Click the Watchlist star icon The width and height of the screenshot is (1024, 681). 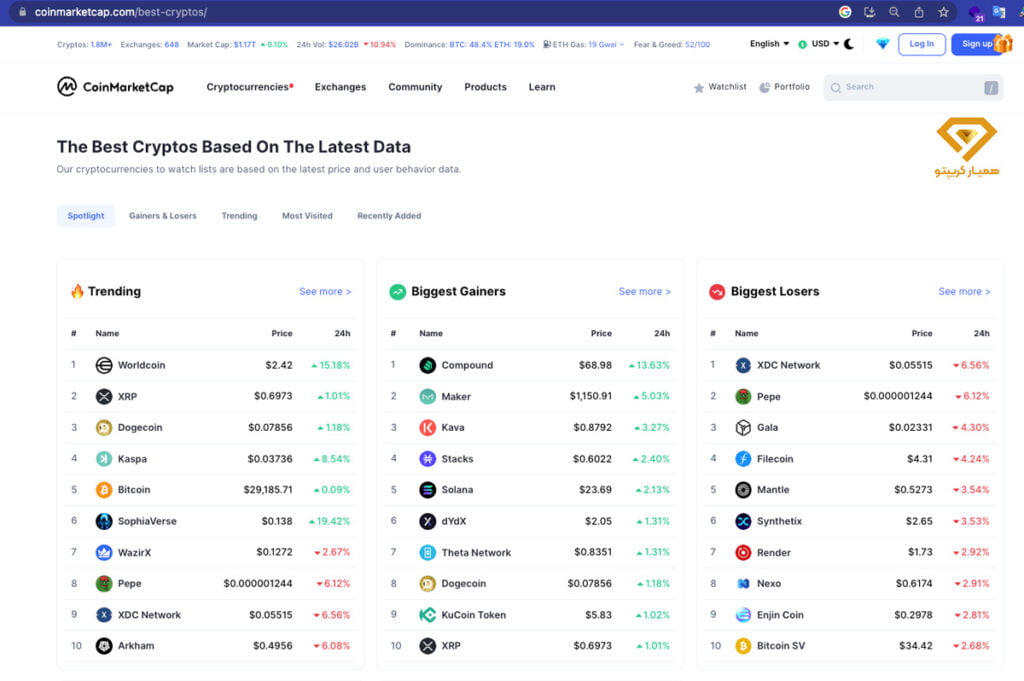click(x=699, y=87)
